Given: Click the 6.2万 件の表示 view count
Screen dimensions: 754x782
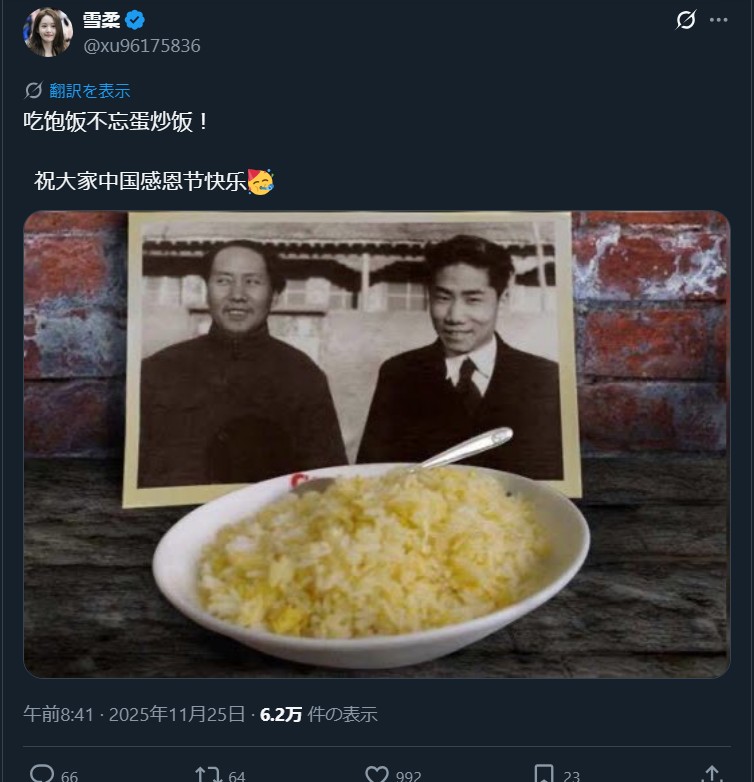Looking at the screenshot, I should (x=319, y=715).
